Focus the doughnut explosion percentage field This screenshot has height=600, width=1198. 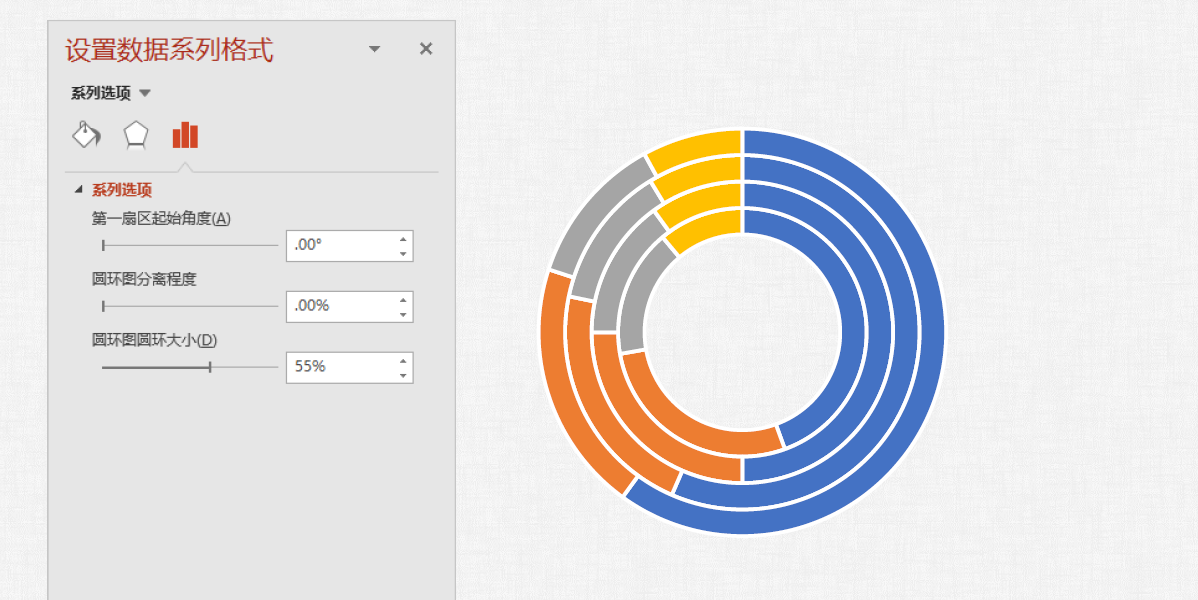coord(340,306)
